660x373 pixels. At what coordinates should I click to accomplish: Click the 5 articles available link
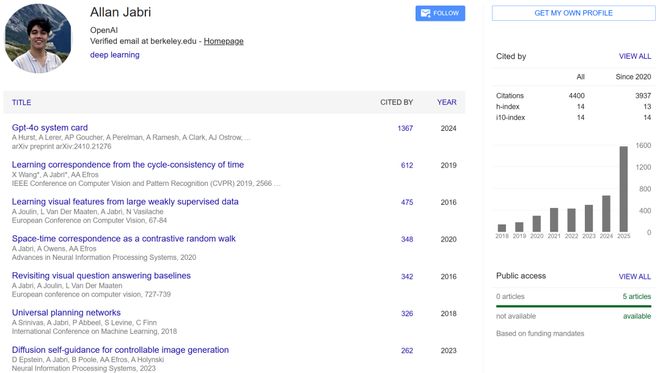(x=636, y=296)
